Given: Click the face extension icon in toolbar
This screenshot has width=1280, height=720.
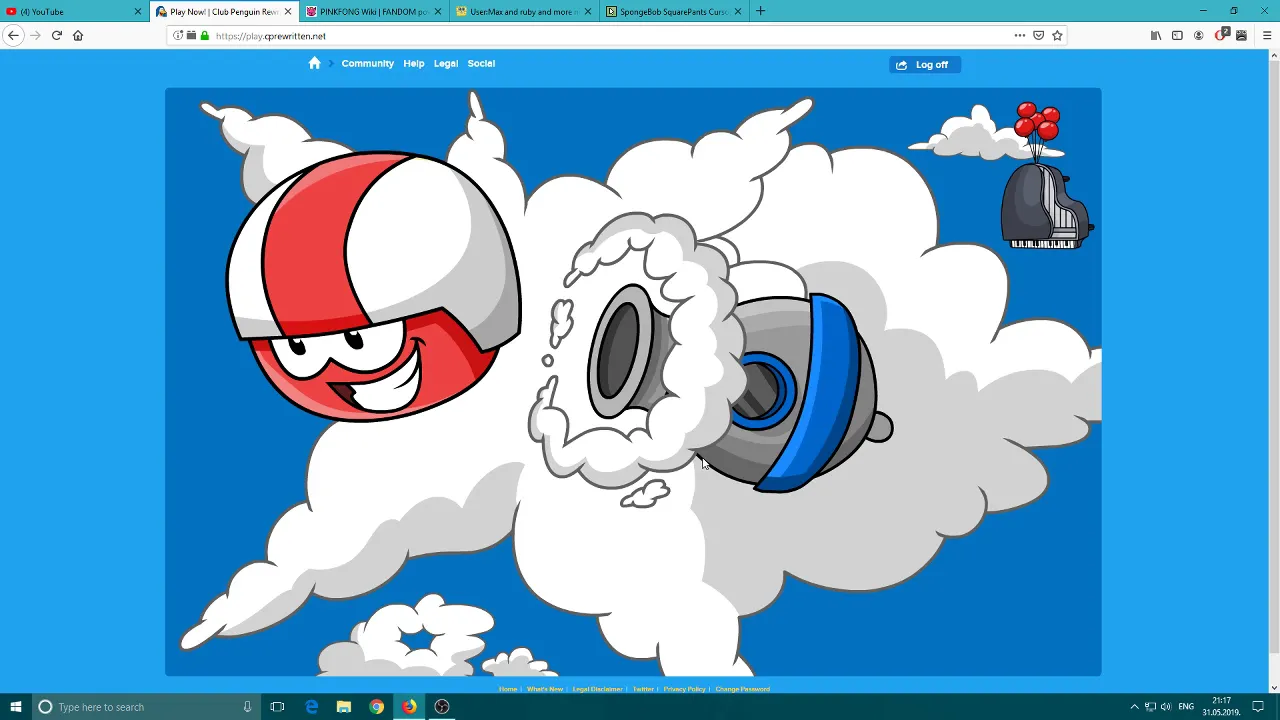Looking at the screenshot, I should (1241, 35).
